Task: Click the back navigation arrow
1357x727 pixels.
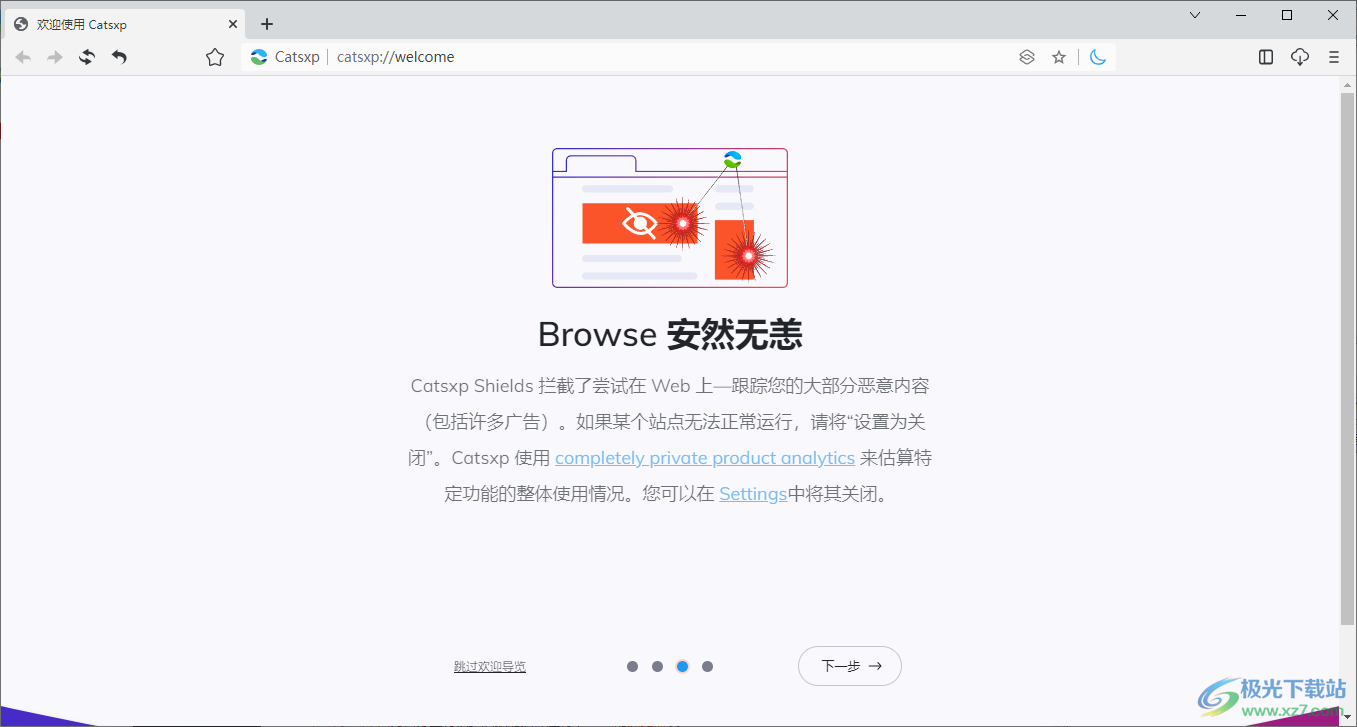Action: tap(23, 58)
